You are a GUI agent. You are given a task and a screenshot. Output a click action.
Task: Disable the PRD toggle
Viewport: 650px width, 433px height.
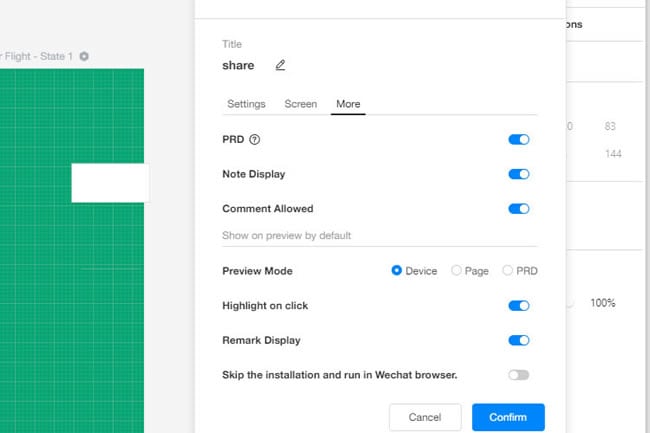[519, 140]
